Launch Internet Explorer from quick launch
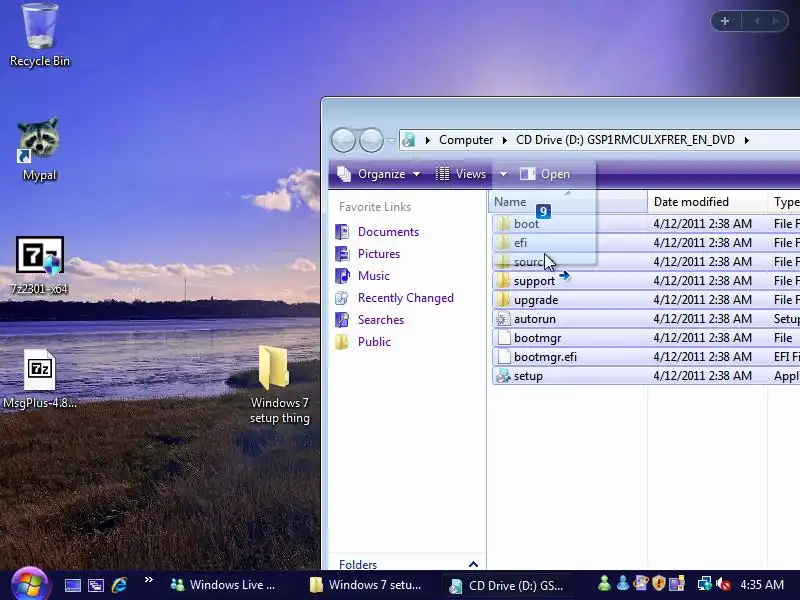Screen dimensions: 800x600 (x=119, y=585)
